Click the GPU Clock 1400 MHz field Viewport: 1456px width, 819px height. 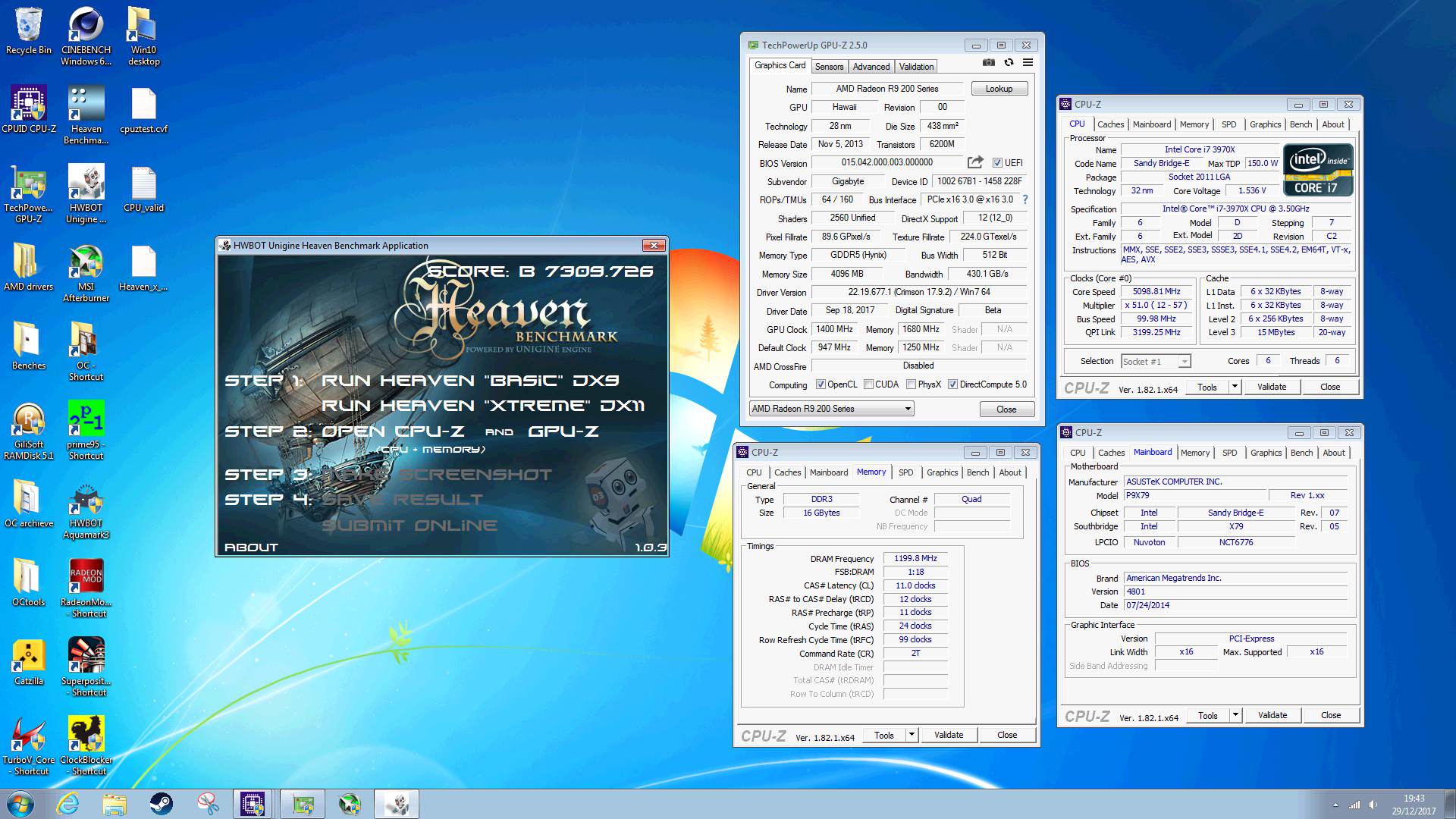(x=835, y=329)
